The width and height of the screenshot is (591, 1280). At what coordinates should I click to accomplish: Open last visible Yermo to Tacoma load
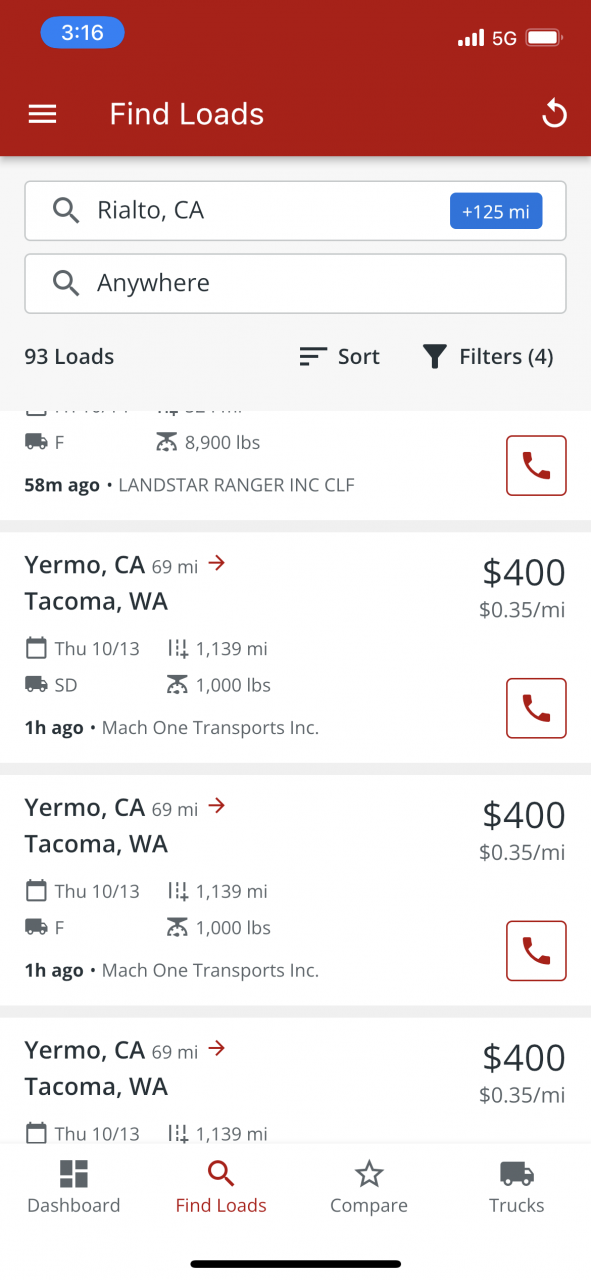tap(296, 1081)
